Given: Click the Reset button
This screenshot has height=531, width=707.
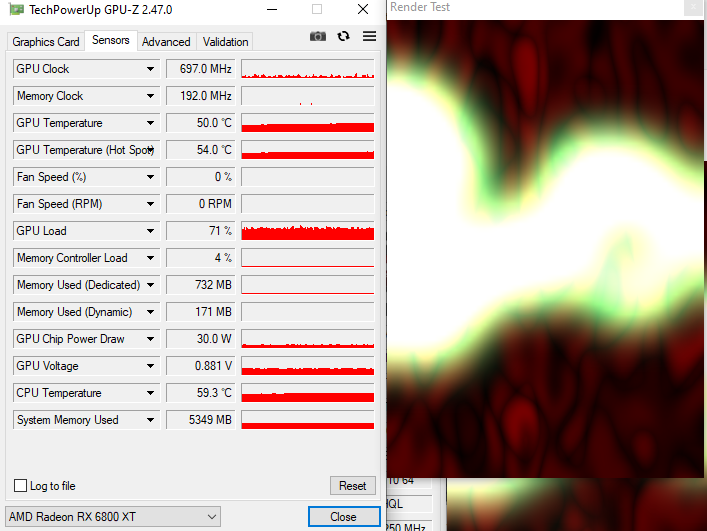Looking at the screenshot, I should (x=353, y=485).
